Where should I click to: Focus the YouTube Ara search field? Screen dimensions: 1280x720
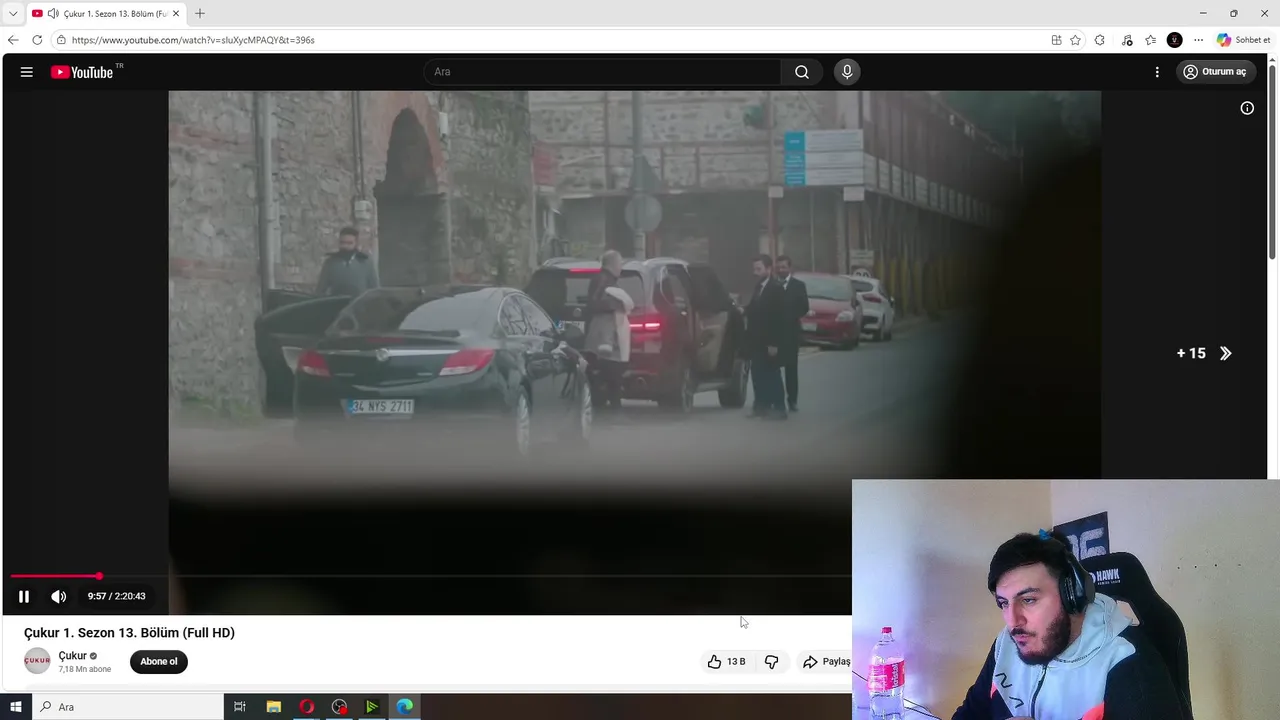[604, 72]
